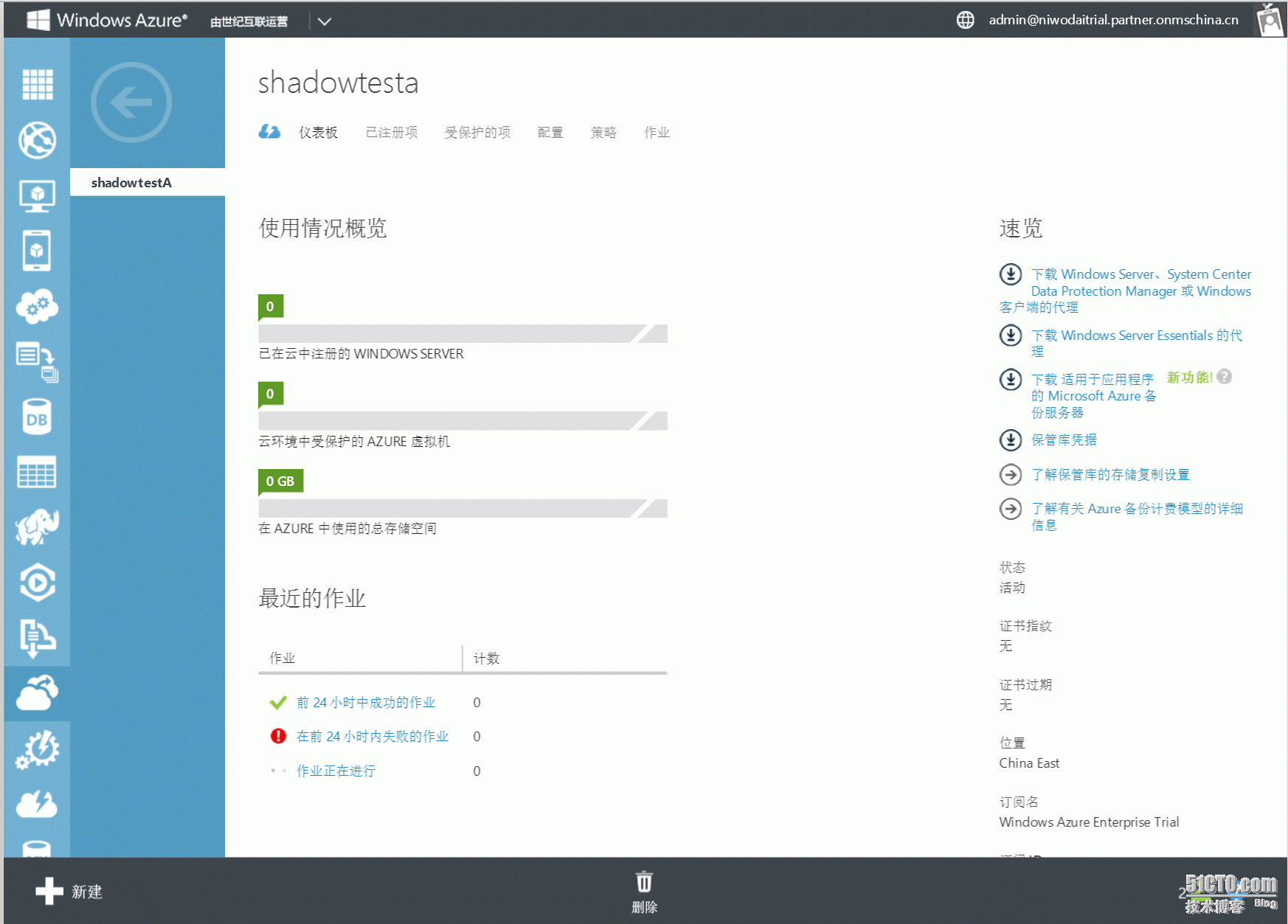1288x924 pixels.
Task: Open Virtual Machines sidebar icon
Action: (37, 196)
